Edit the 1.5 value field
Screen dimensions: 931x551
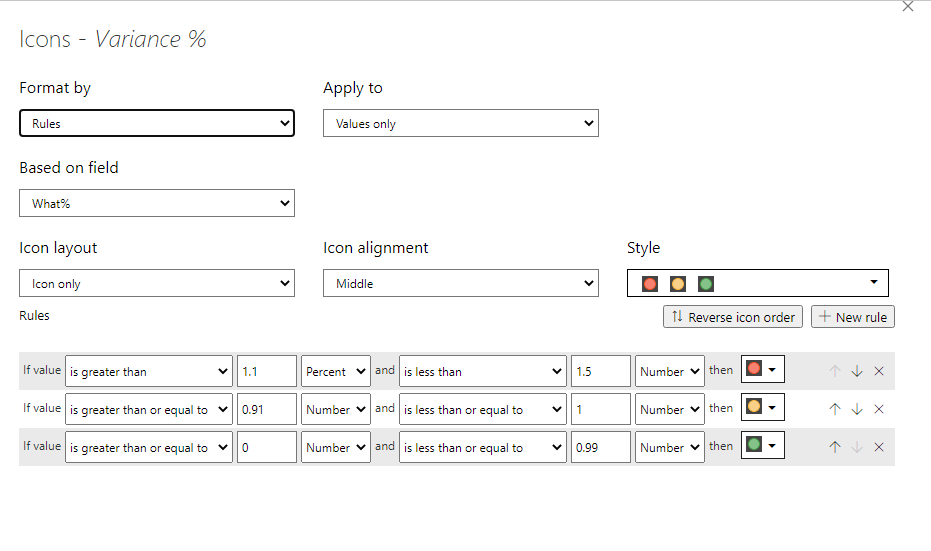[x=600, y=371]
